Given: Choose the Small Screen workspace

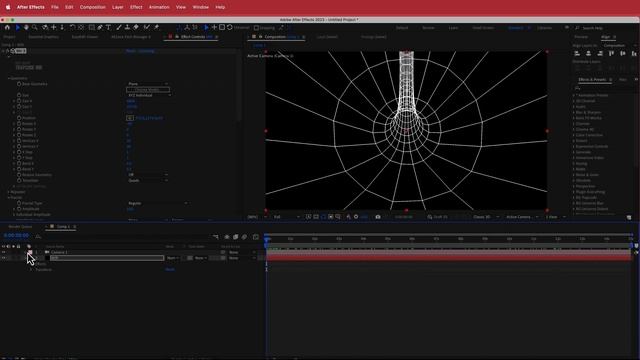Looking at the screenshot, I should tap(483, 28).
